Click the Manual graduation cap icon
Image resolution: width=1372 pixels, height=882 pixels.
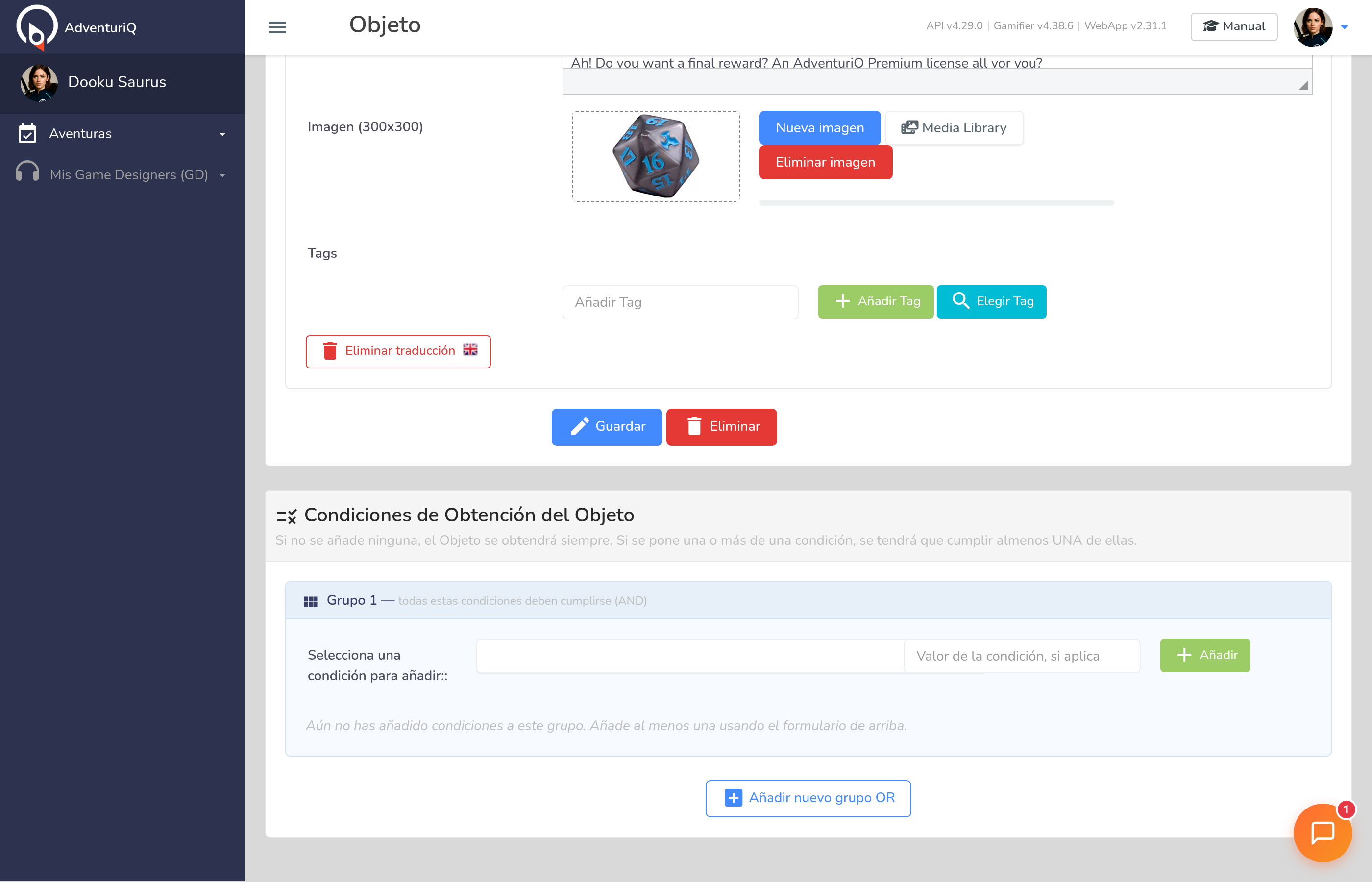[1210, 26]
